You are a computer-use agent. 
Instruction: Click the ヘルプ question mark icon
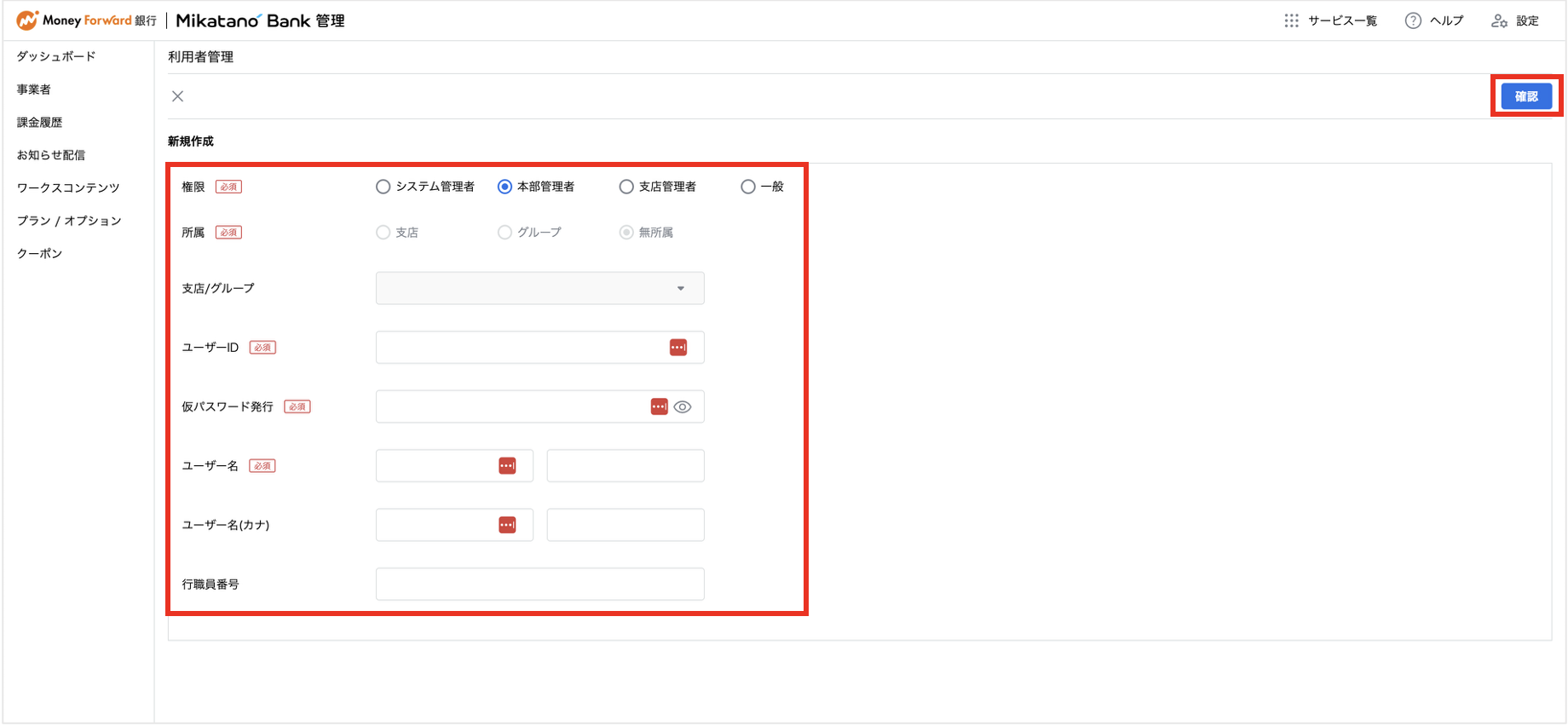point(1413,20)
